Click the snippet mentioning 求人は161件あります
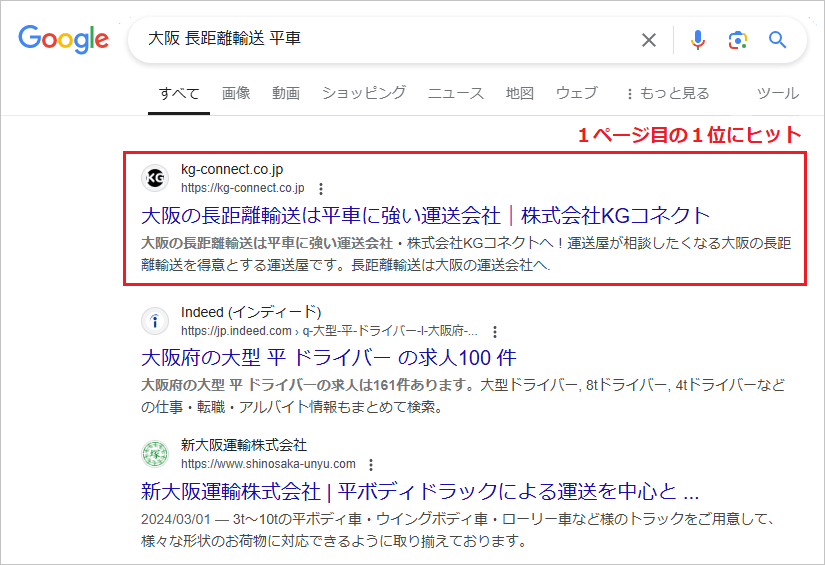 pyautogui.click(x=463, y=396)
